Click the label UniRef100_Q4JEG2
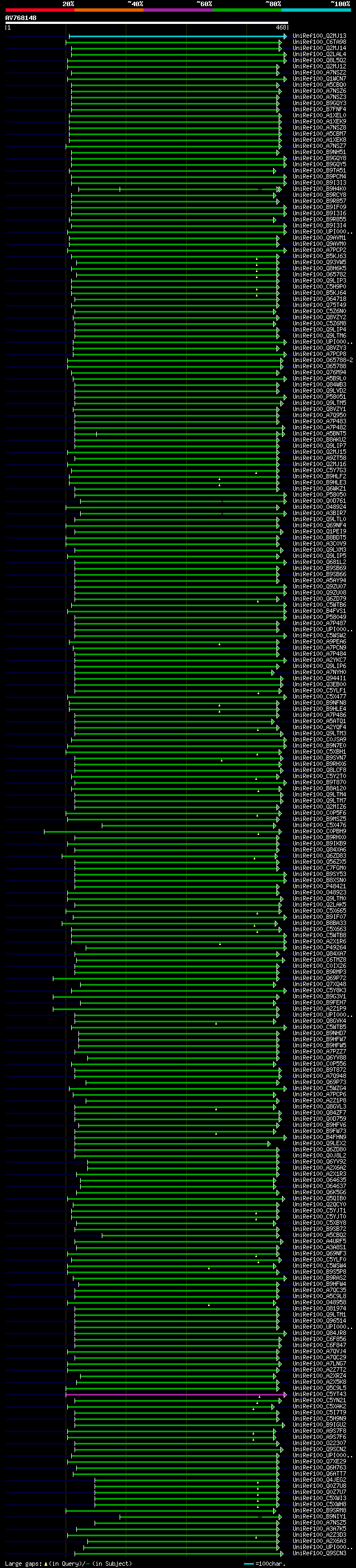356x1568 pixels. (319, 1480)
